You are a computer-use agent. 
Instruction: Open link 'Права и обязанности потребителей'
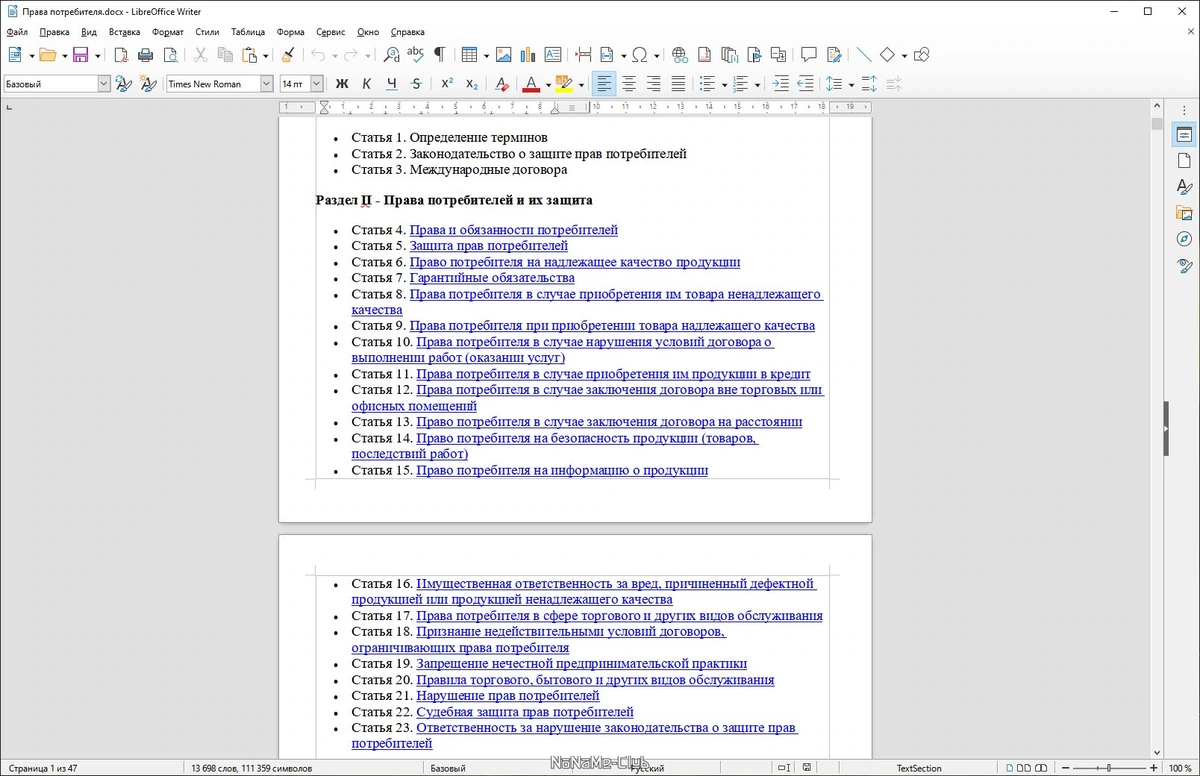(x=514, y=230)
